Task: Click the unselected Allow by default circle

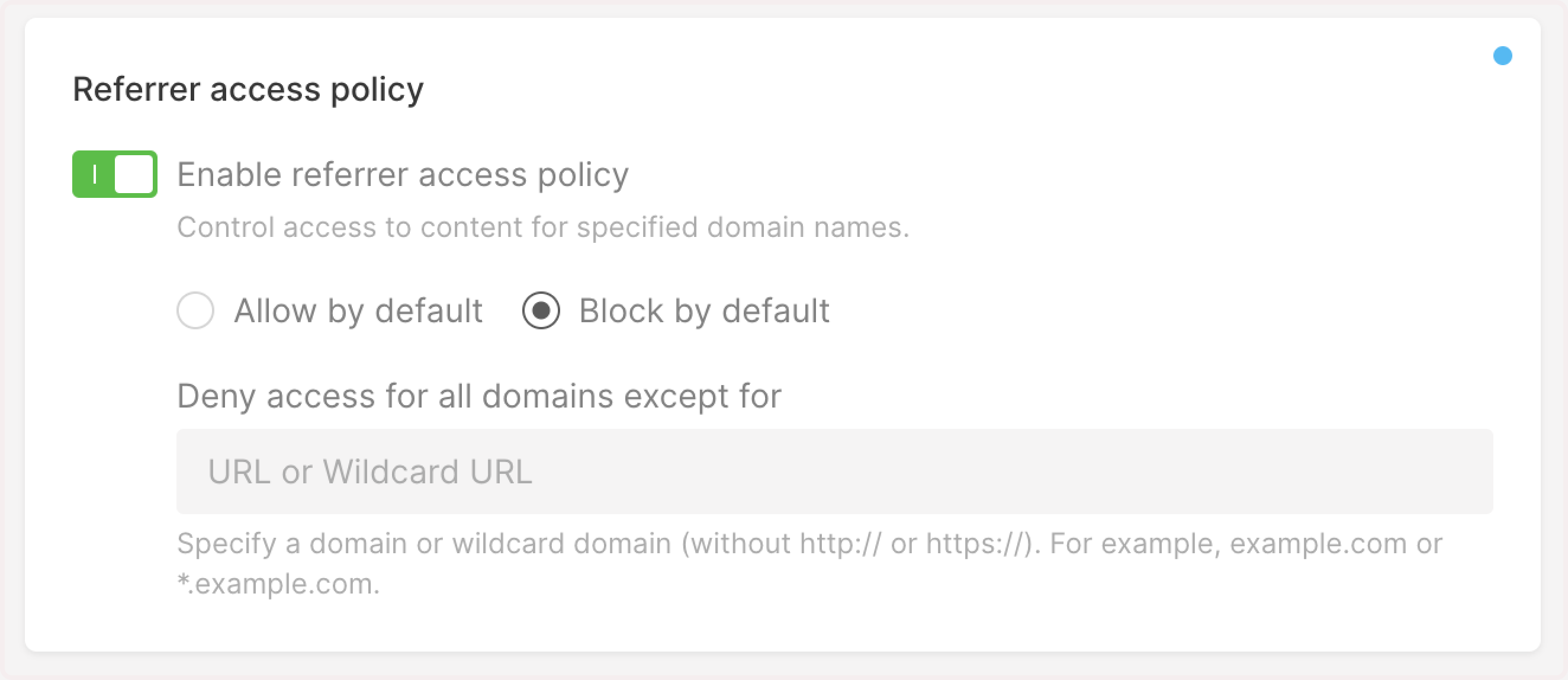Action: click(x=195, y=310)
